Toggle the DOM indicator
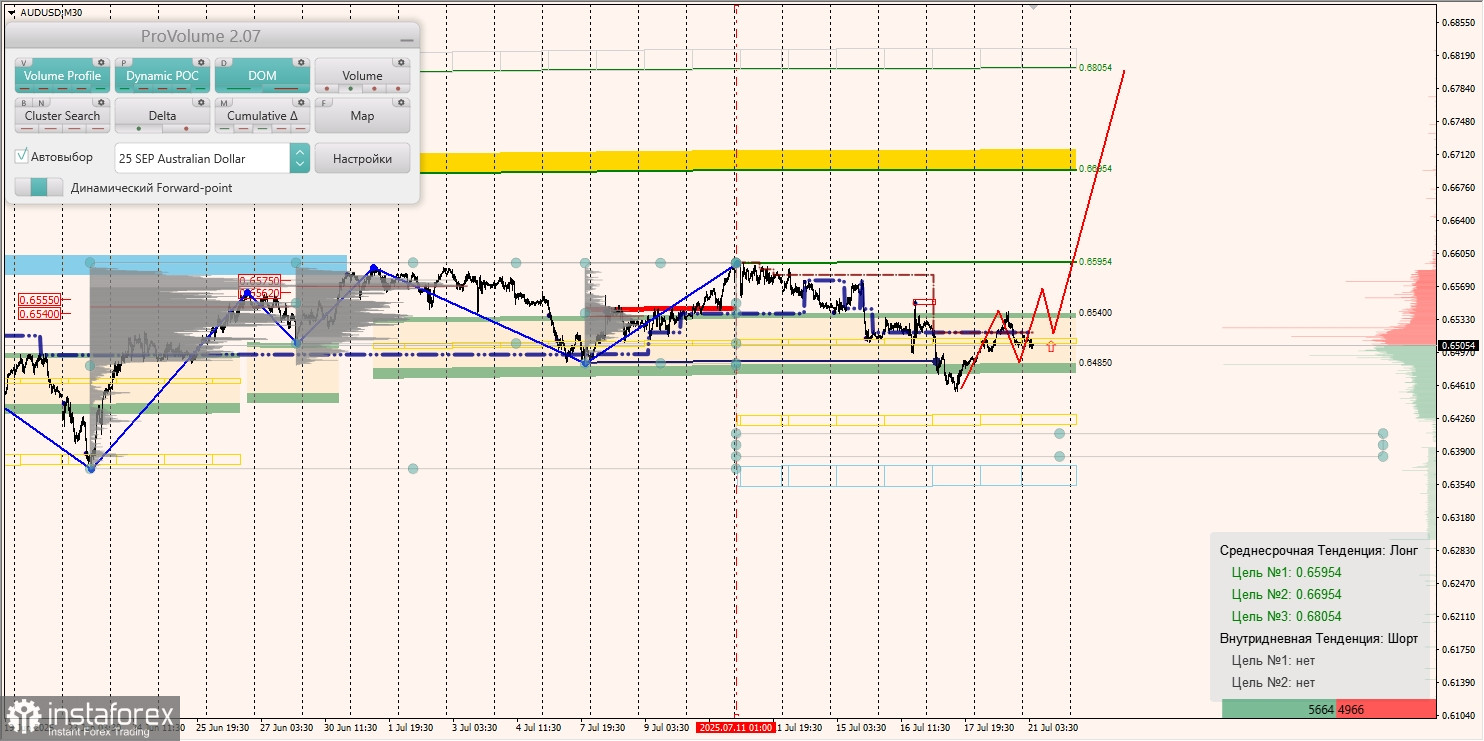Viewport: 1484px width, 741px height. [x=262, y=76]
